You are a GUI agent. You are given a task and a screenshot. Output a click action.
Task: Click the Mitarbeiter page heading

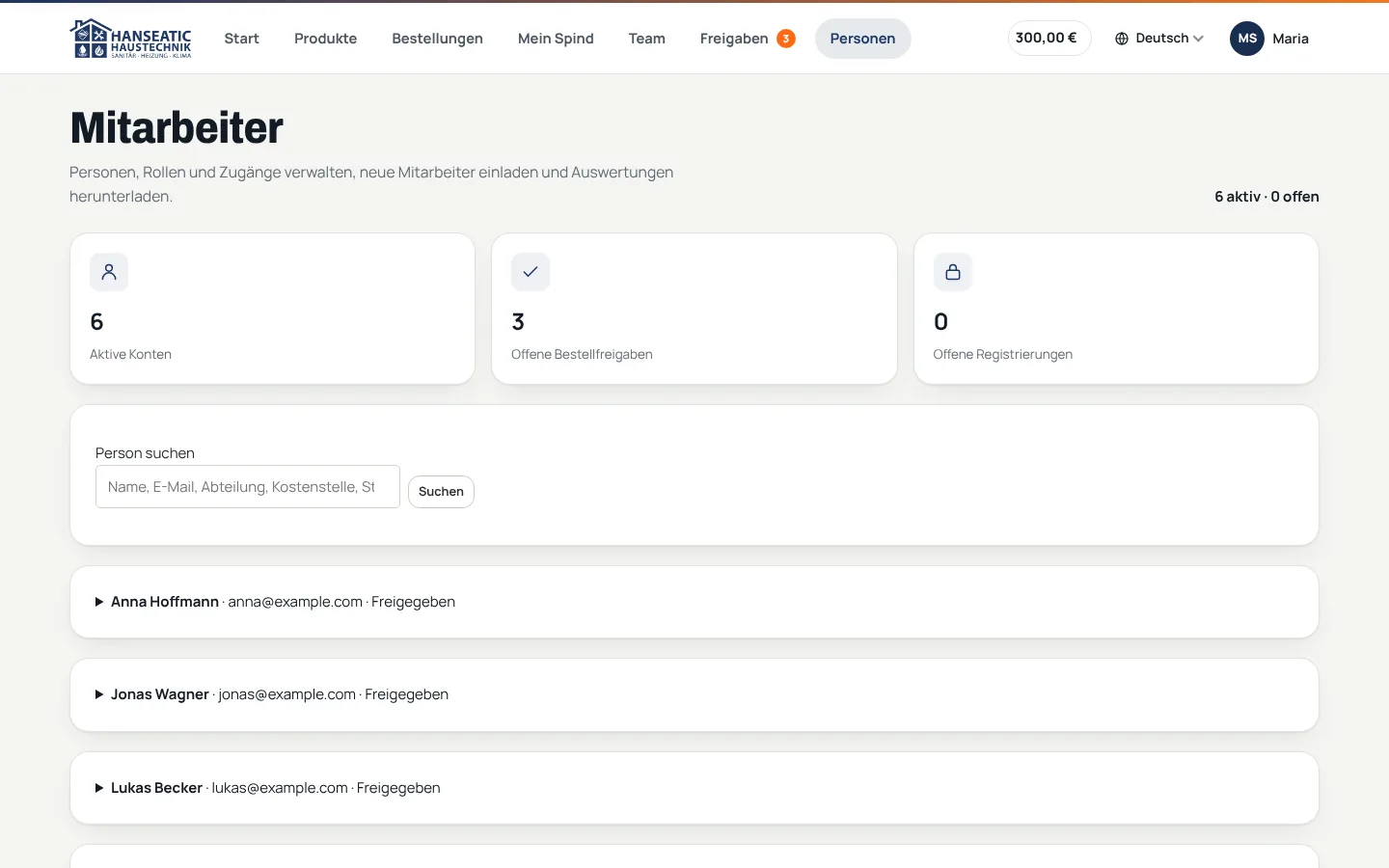click(177, 127)
